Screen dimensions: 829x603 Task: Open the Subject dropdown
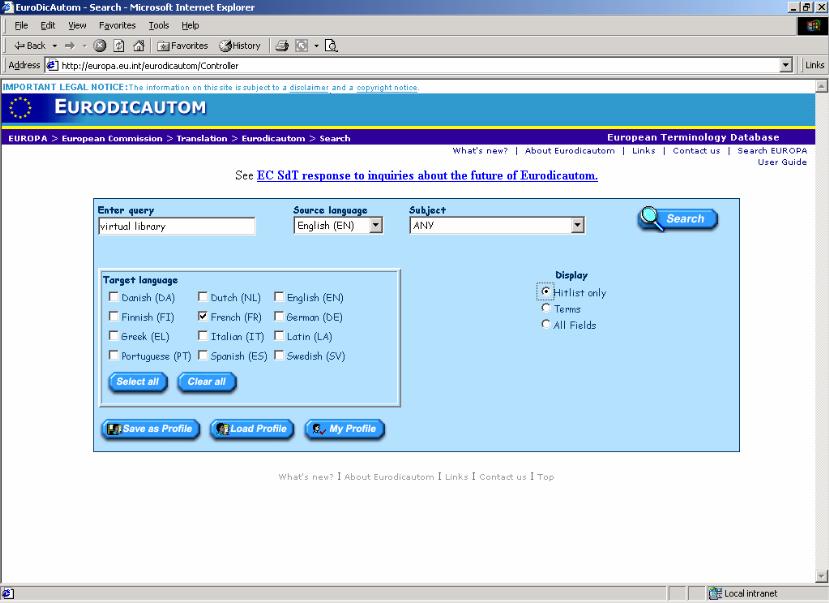coord(577,226)
